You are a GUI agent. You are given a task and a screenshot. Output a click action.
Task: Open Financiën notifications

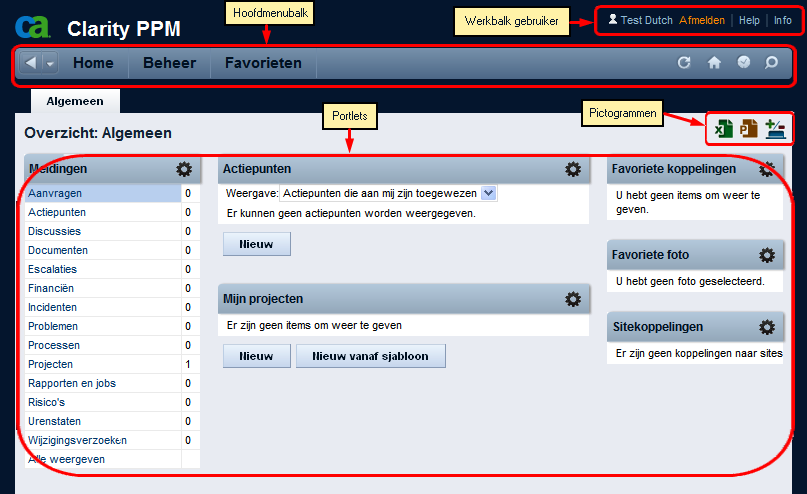51,288
